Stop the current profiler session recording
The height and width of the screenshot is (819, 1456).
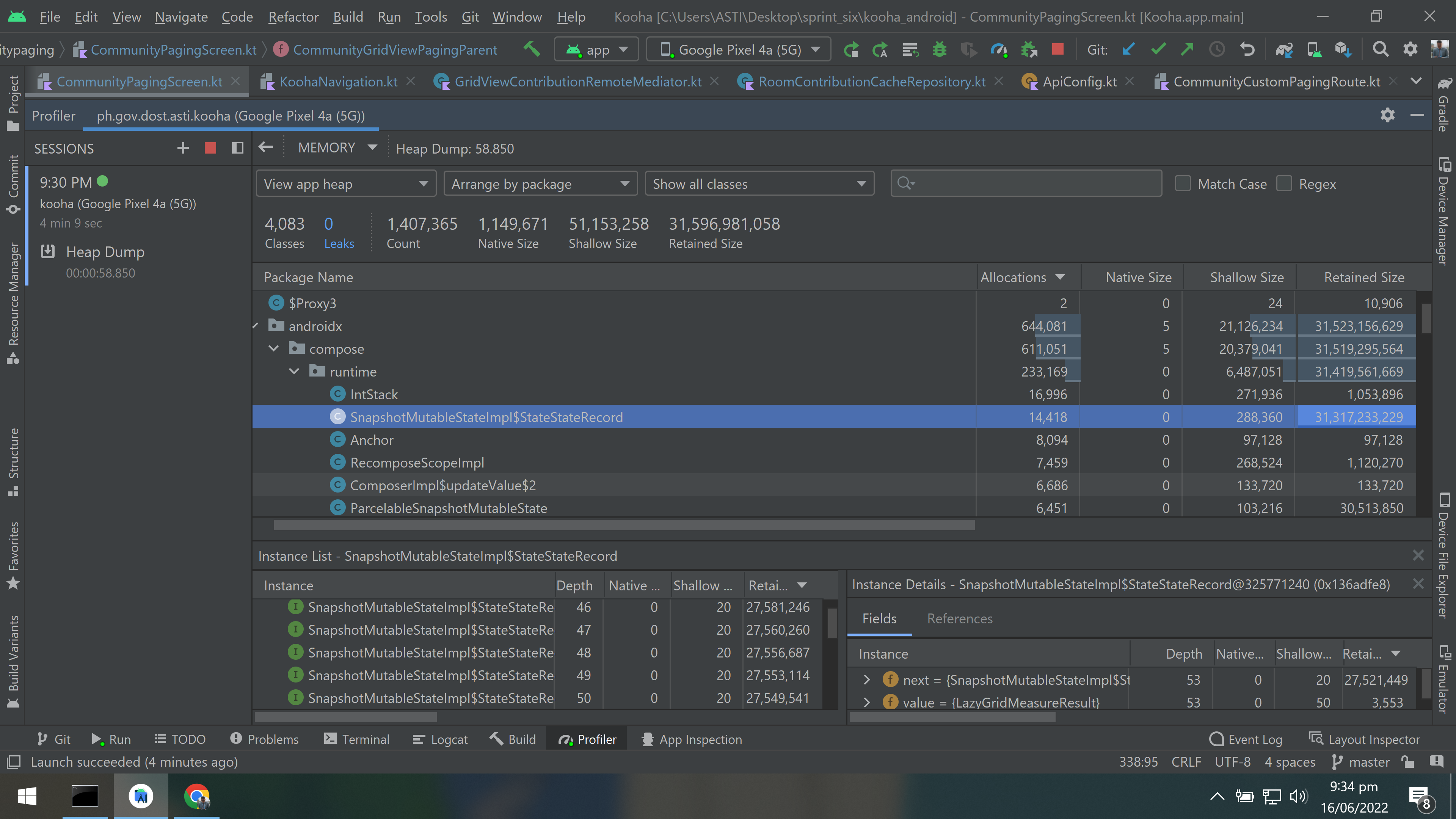(210, 148)
